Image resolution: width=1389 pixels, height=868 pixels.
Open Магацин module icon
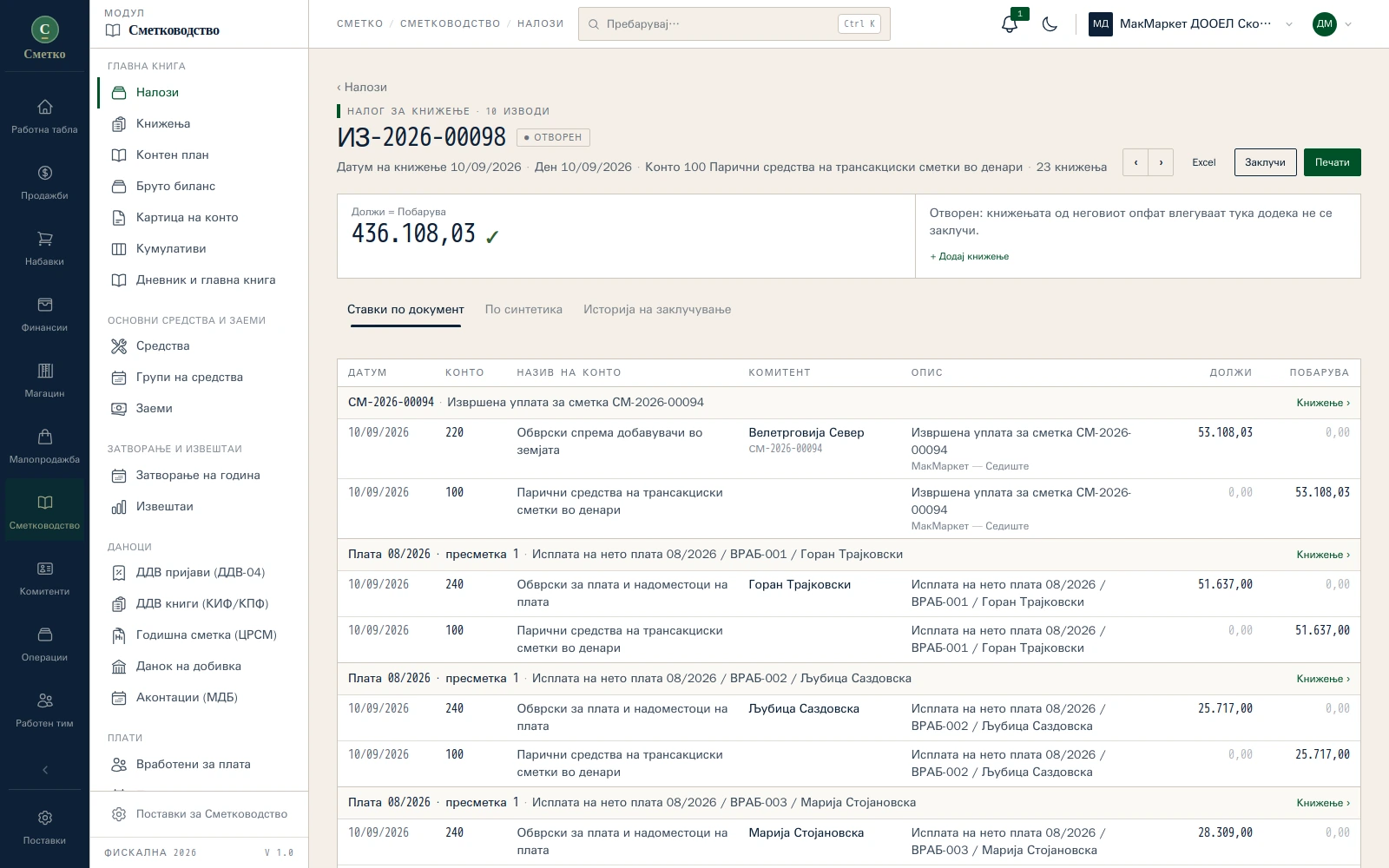point(44,380)
